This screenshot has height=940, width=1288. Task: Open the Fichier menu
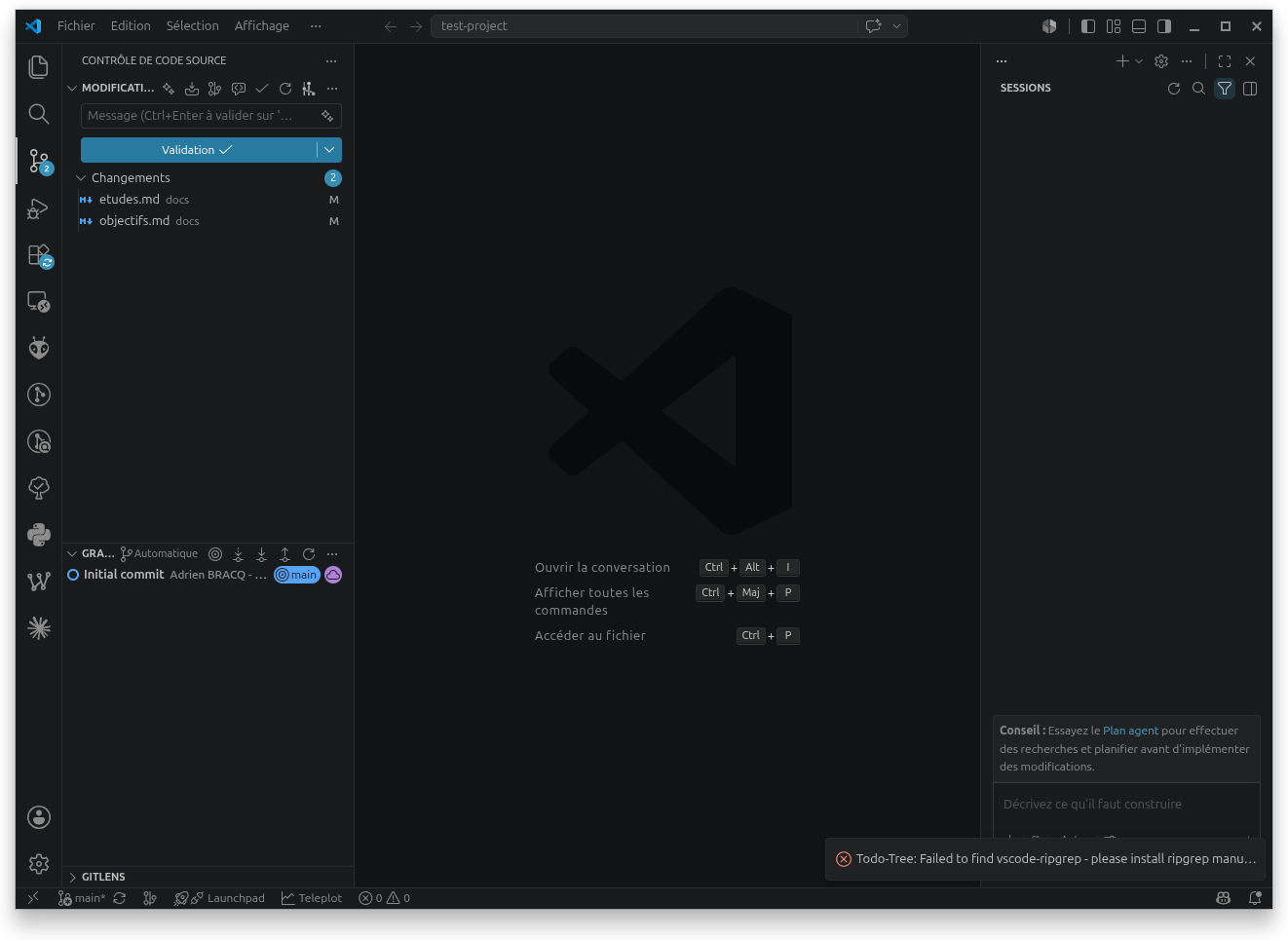pos(76,26)
